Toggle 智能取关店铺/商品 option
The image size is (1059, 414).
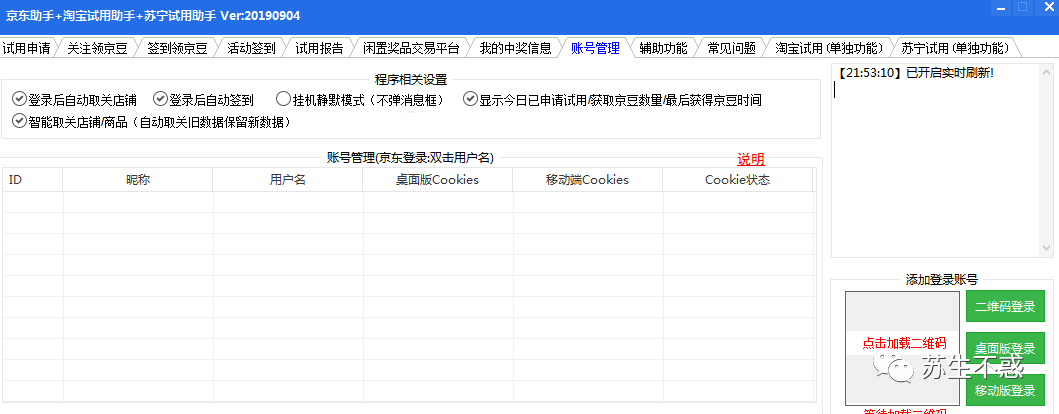(x=152, y=122)
